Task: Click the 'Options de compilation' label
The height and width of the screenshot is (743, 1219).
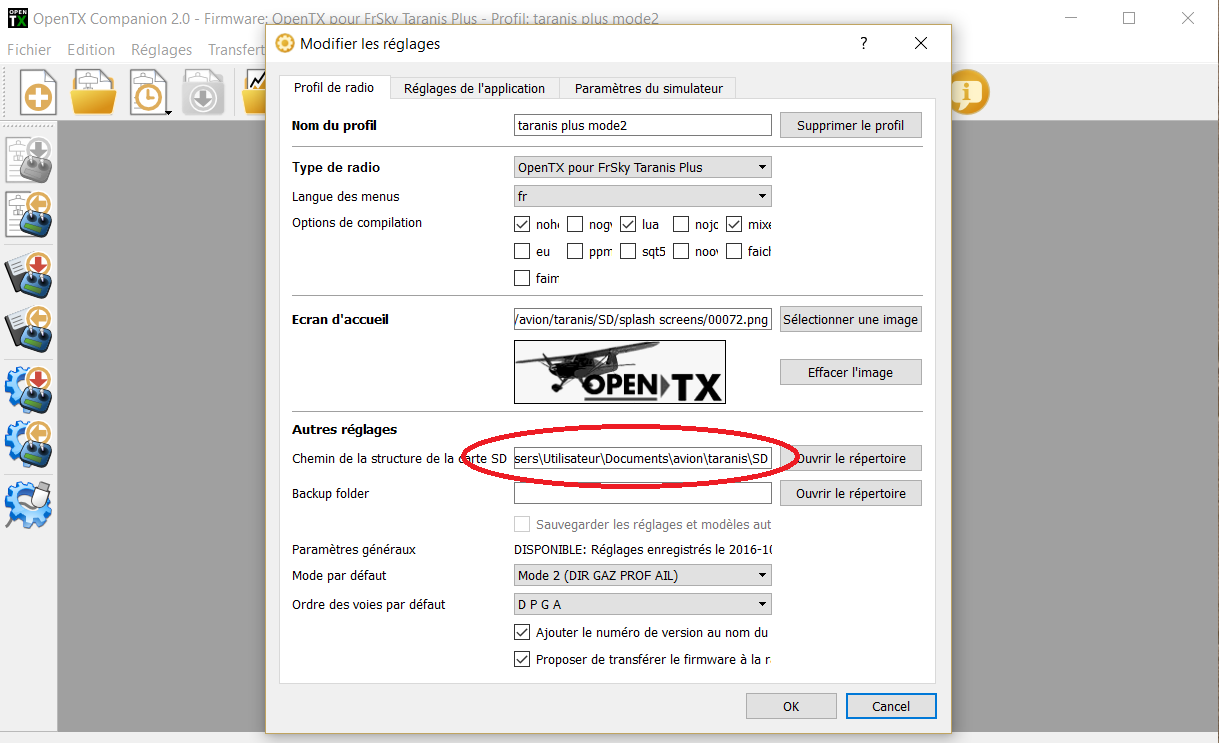Action: click(x=357, y=222)
